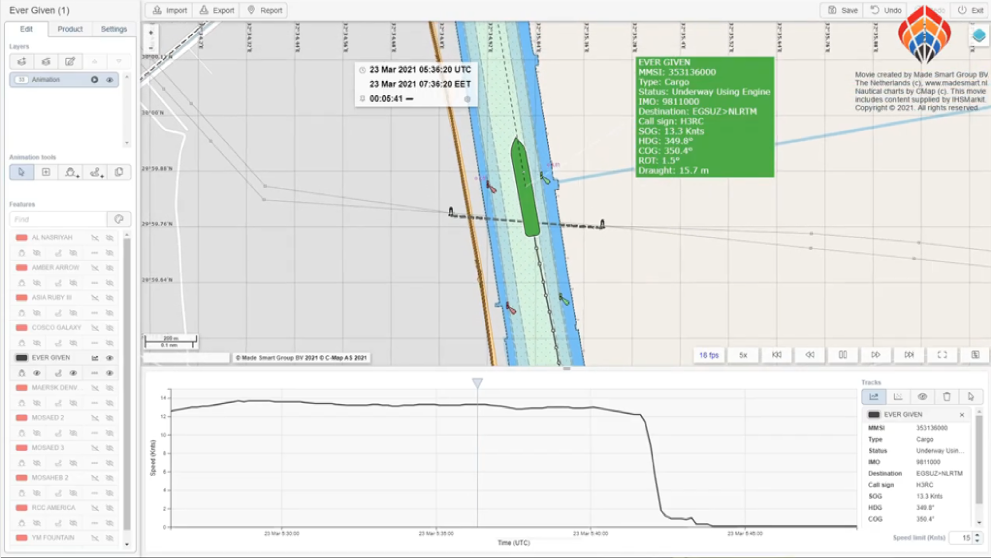Click EVER GIVEN chart icon in features
The width and height of the screenshot is (991, 558).
coord(95,358)
